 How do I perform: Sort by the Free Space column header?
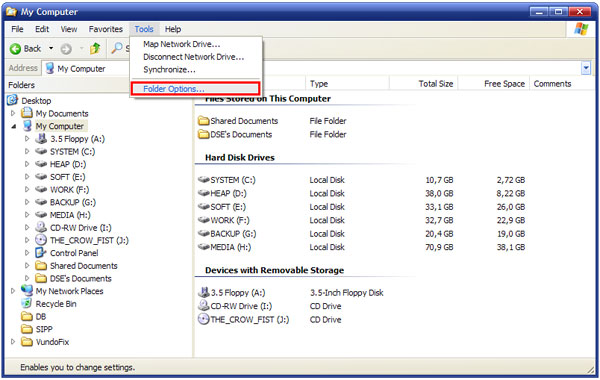click(x=494, y=83)
